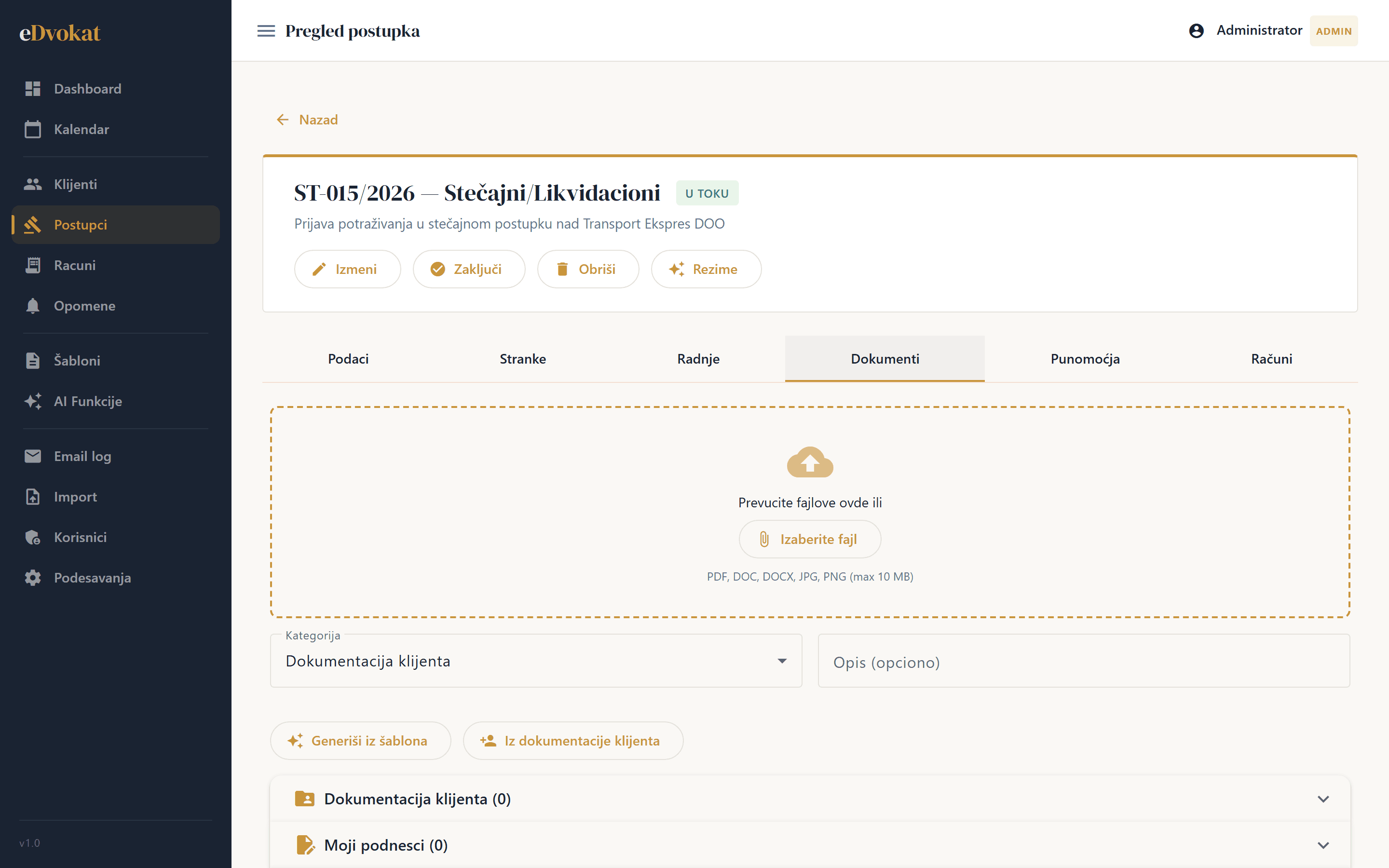Open Šabloni in the sidebar
This screenshot has height=868, width=1389.
(x=115, y=361)
